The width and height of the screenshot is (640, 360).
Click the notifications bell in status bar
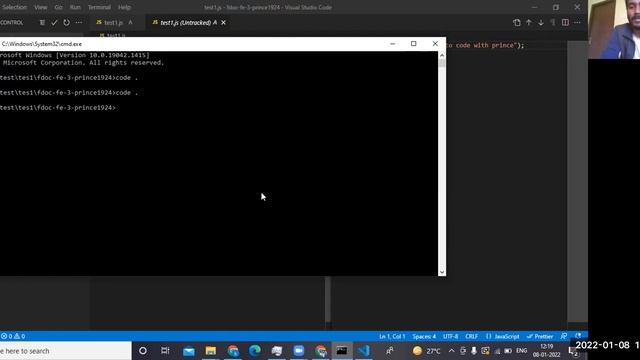pyautogui.click(x=578, y=336)
